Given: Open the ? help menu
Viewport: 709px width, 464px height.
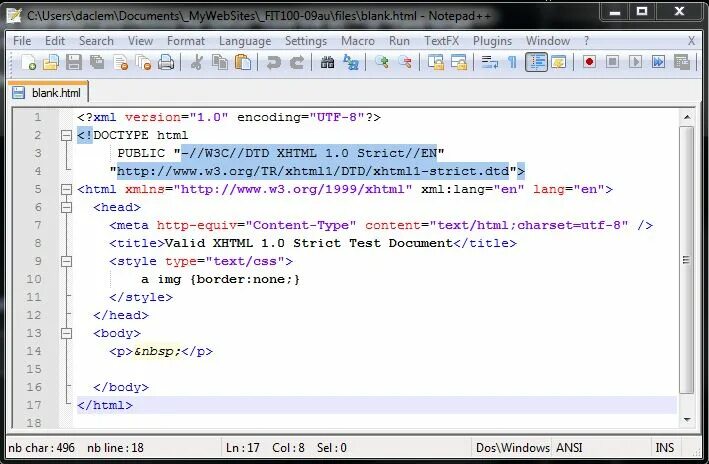Looking at the screenshot, I should click(586, 41).
